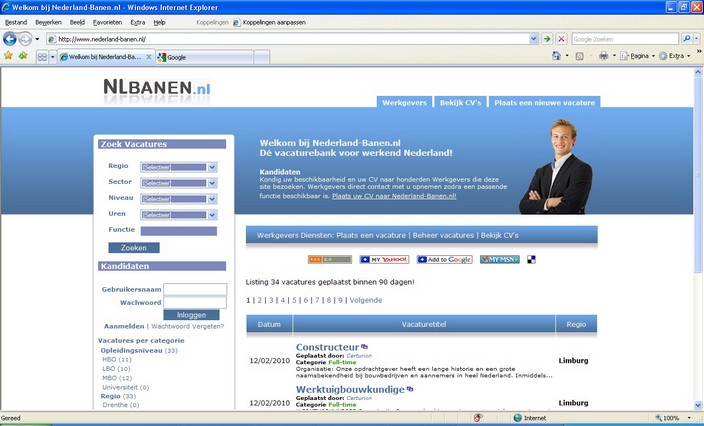Click the red Stop loading icon

(x=561, y=39)
